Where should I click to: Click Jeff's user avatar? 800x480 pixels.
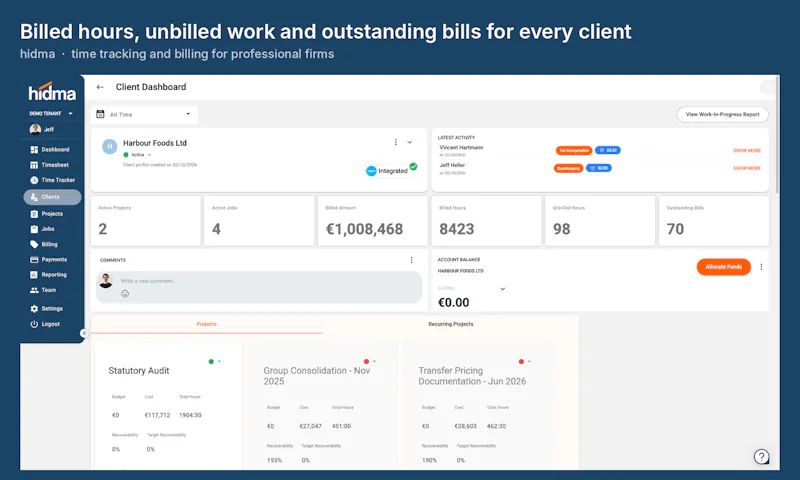pyautogui.click(x=35, y=129)
